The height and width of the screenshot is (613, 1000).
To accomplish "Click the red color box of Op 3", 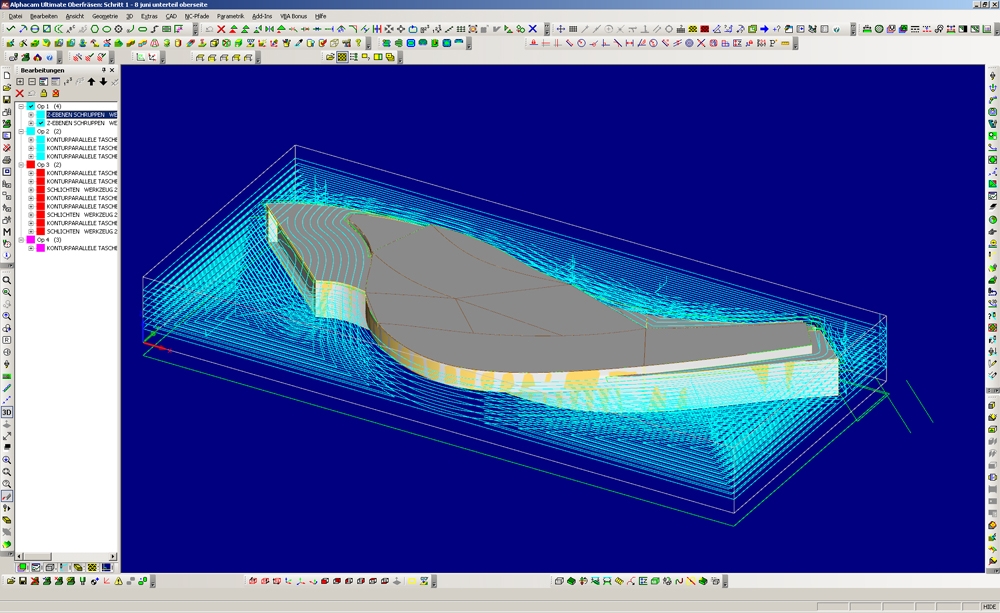I will [x=31, y=165].
